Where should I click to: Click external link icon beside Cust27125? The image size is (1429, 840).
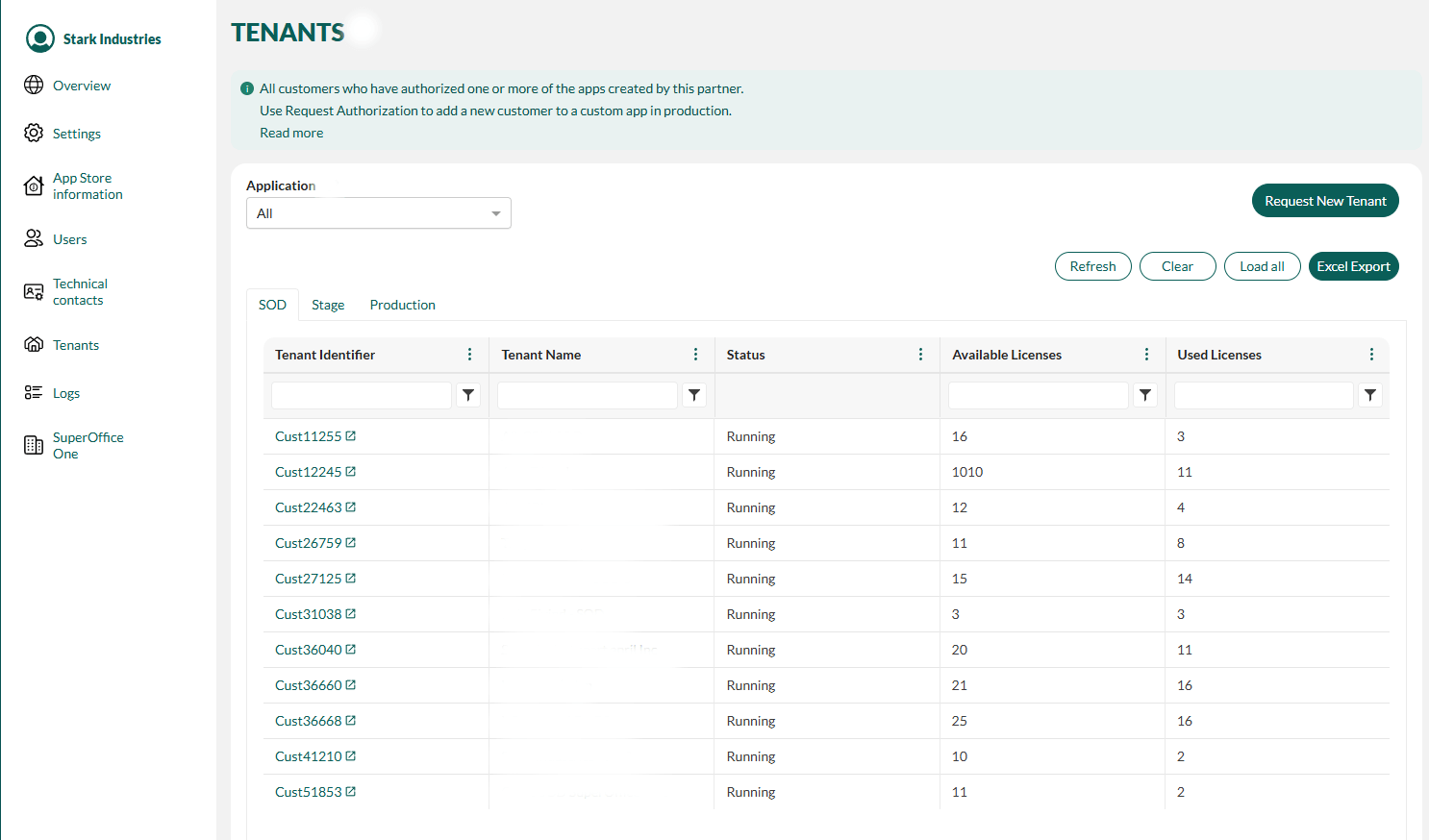pyautogui.click(x=351, y=579)
